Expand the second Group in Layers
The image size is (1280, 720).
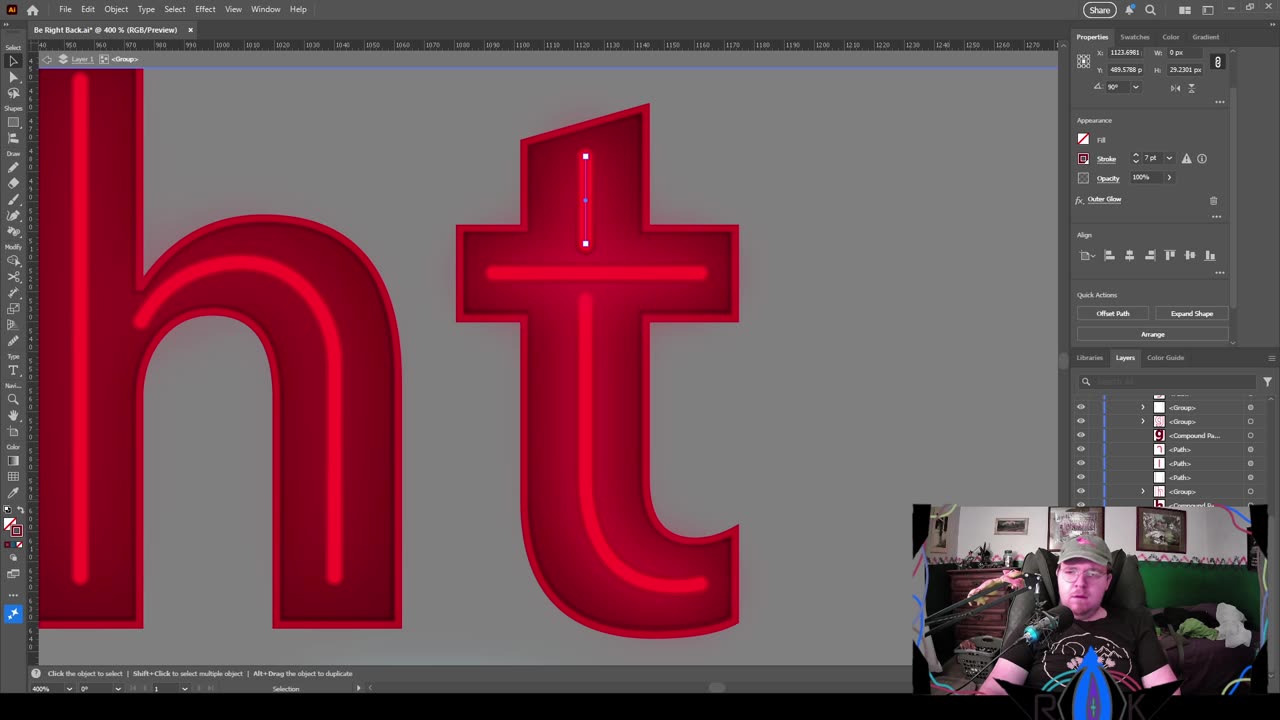[x=1143, y=422]
